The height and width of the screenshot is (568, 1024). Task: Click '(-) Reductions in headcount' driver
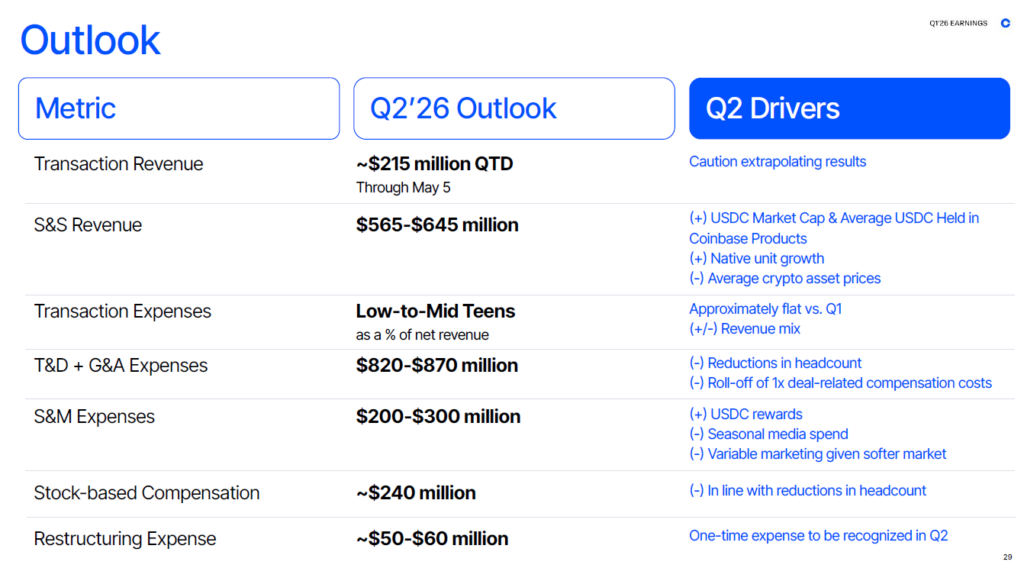pos(775,363)
